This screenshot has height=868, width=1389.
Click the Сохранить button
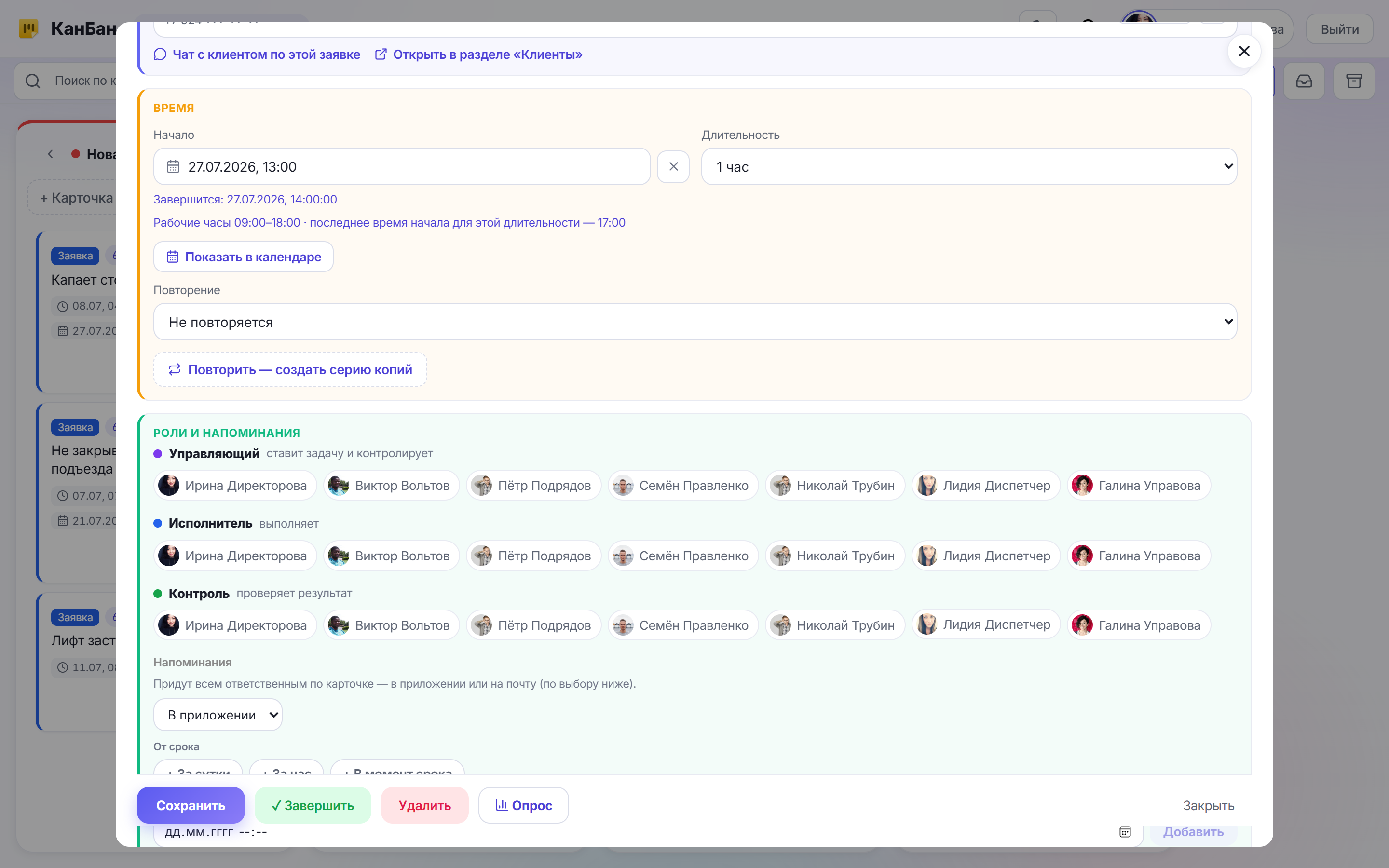[191, 805]
